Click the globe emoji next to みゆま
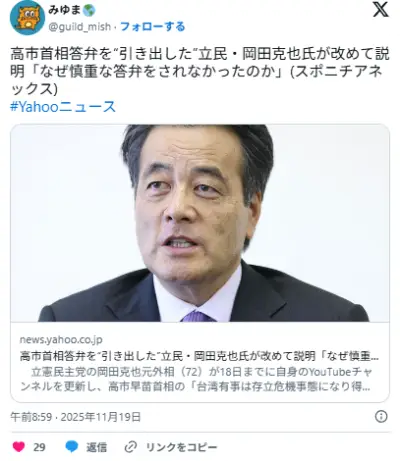Screen dimensions: 400x461 pos(89,10)
